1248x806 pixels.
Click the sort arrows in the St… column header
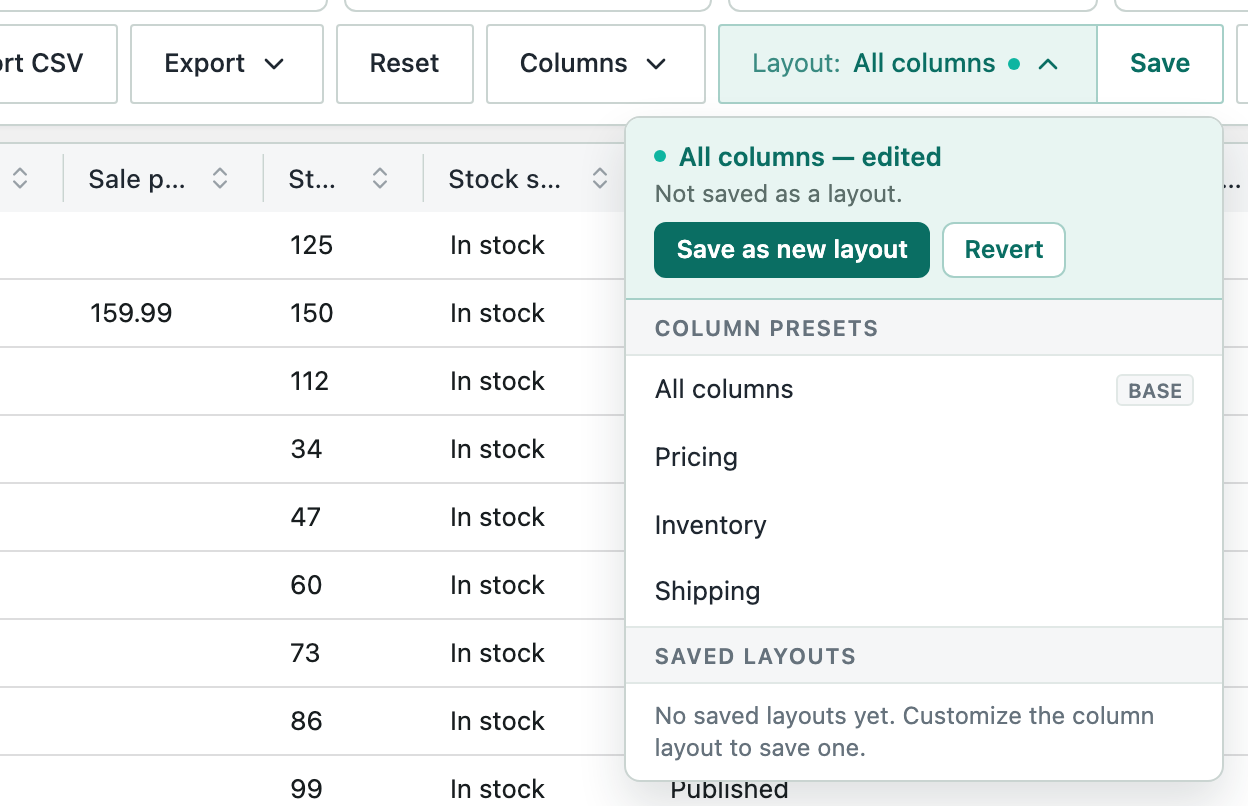point(380,179)
